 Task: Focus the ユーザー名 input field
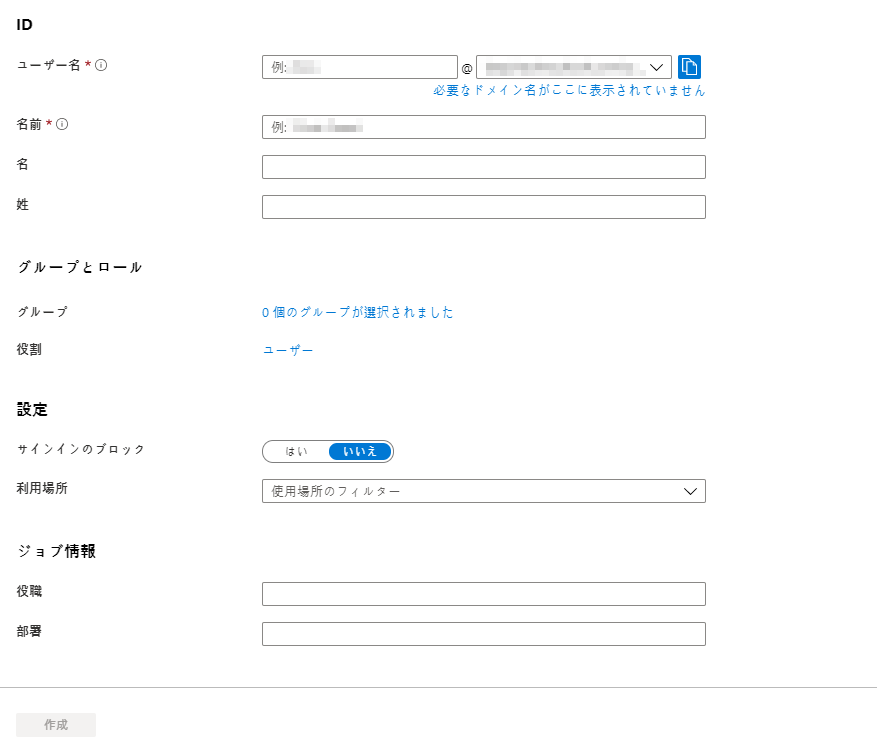click(x=359, y=67)
